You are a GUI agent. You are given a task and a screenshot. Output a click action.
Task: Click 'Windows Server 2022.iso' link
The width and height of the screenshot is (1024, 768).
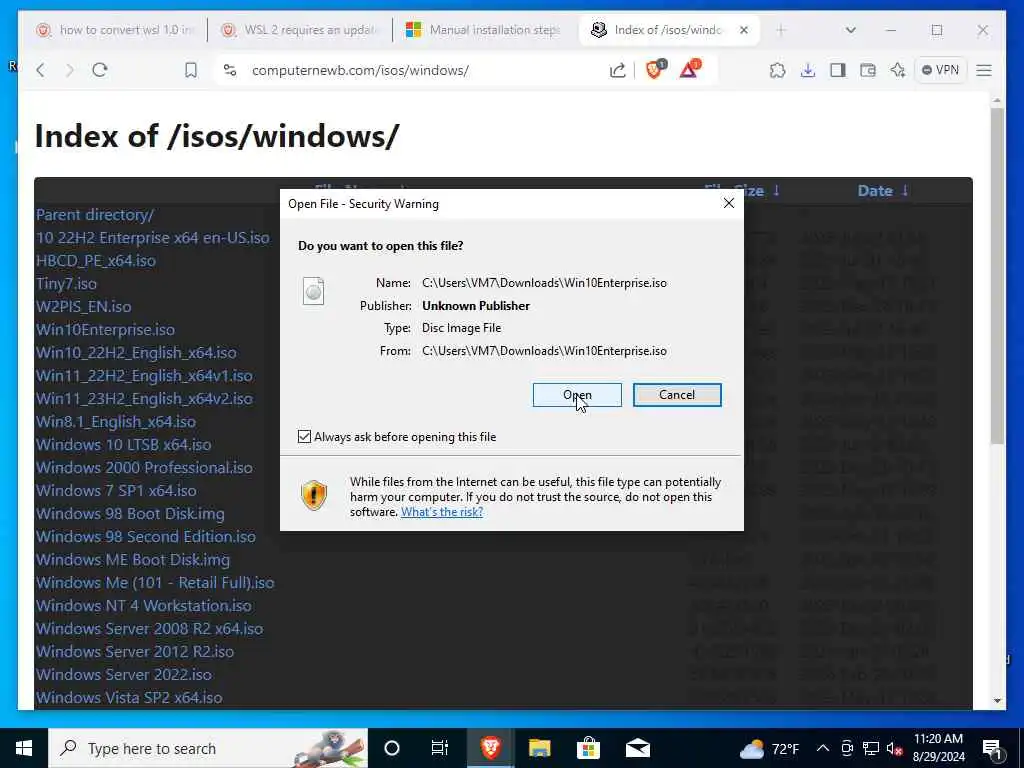pyautogui.click(x=124, y=675)
